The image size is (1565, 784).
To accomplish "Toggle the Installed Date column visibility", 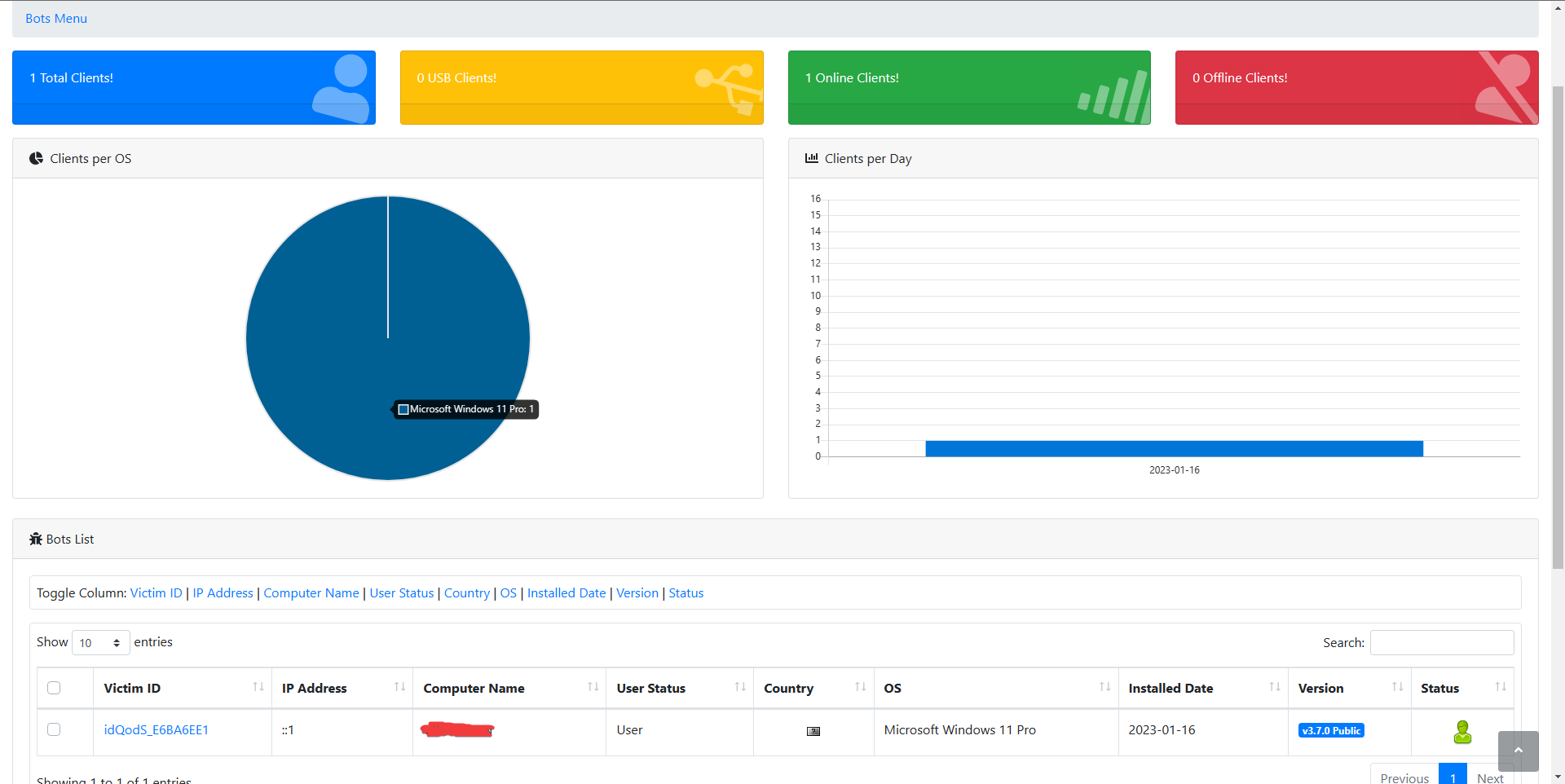I will point(566,593).
